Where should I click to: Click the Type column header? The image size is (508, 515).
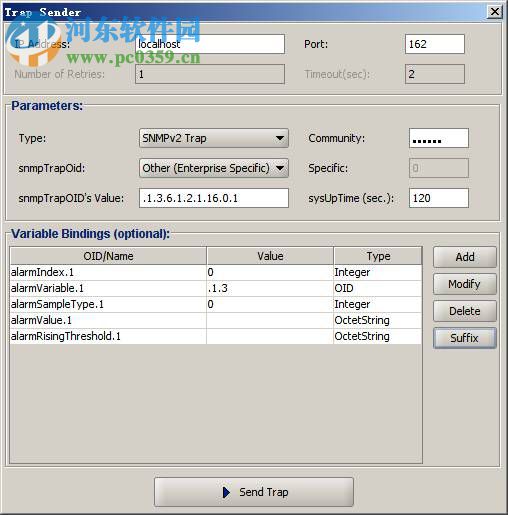tap(378, 256)
